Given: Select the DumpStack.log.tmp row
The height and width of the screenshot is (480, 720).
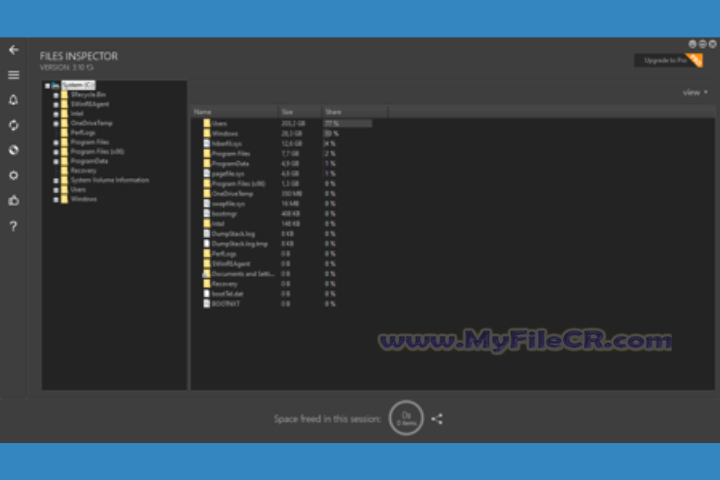Looking at the screenshot, I should 452,243.
